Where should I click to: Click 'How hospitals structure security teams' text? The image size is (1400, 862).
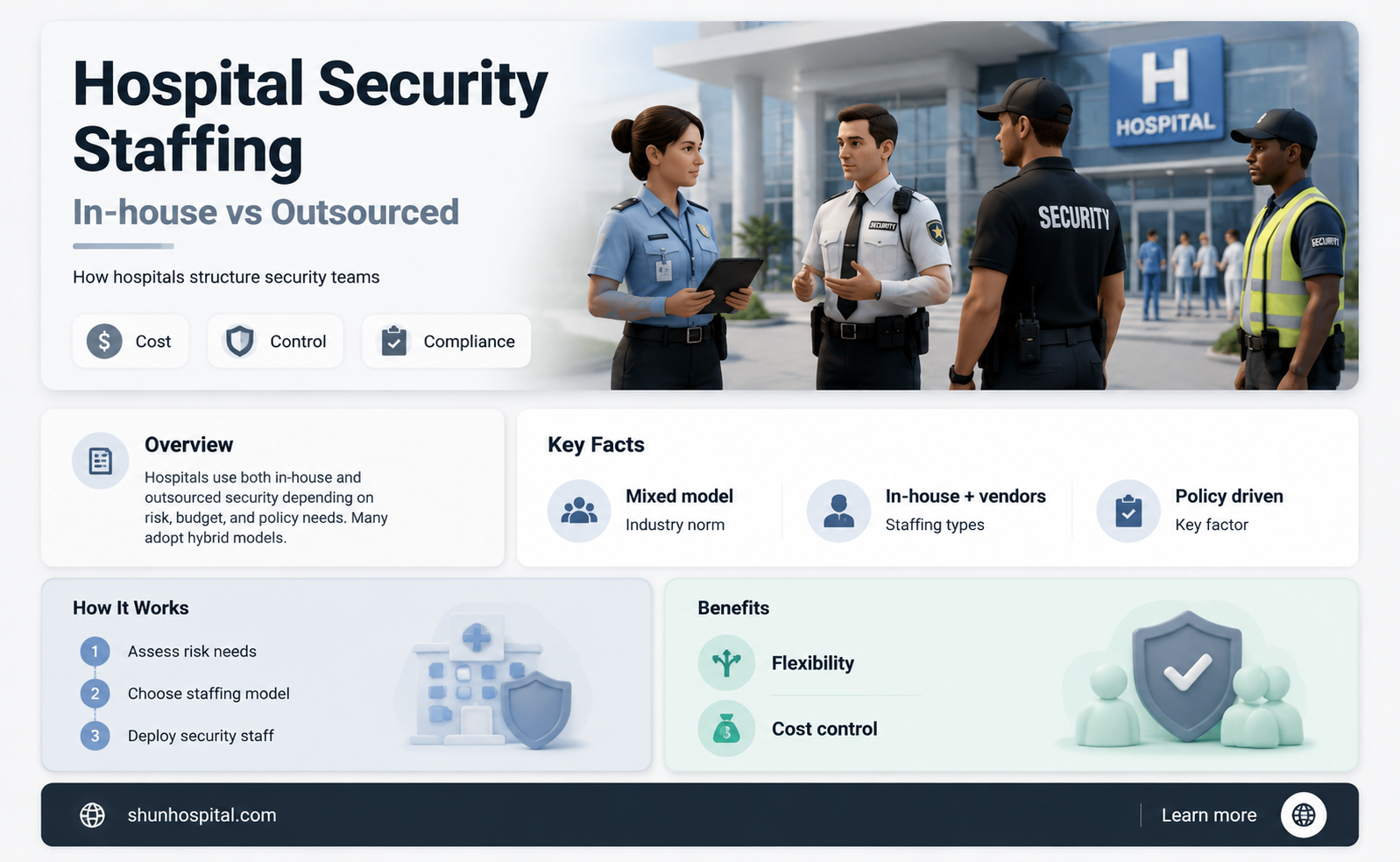click(226, 277)
